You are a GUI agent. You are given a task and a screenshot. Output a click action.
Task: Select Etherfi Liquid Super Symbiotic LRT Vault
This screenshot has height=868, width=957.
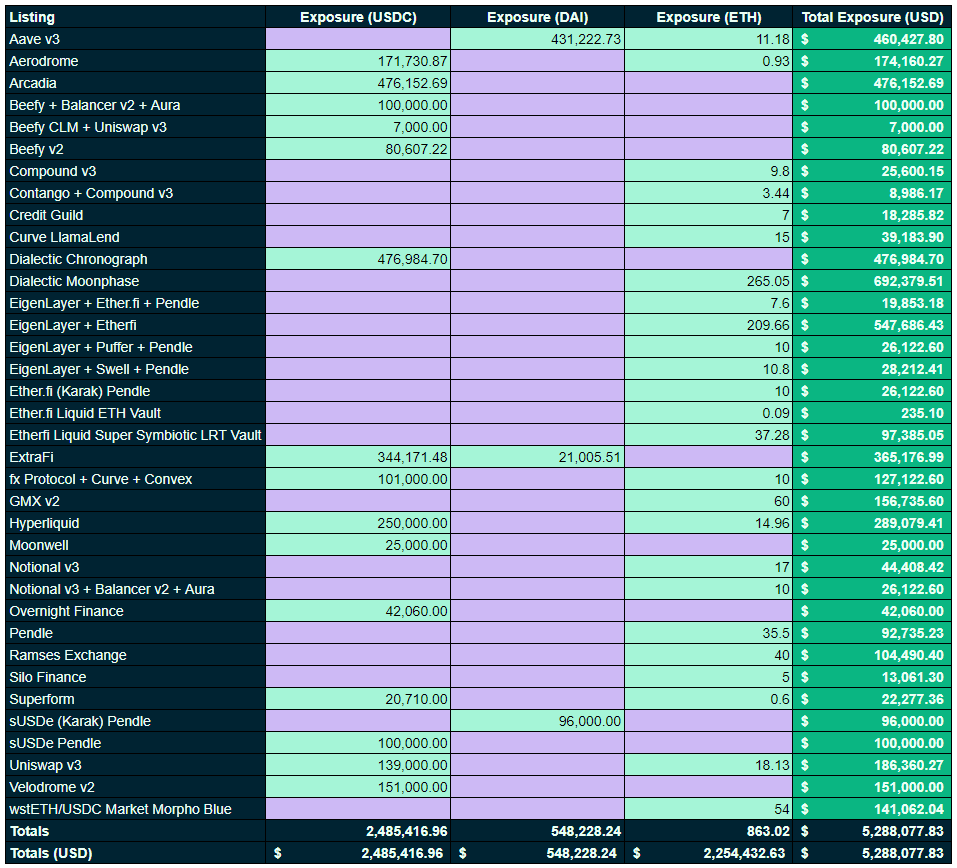(x=135, y=435)
